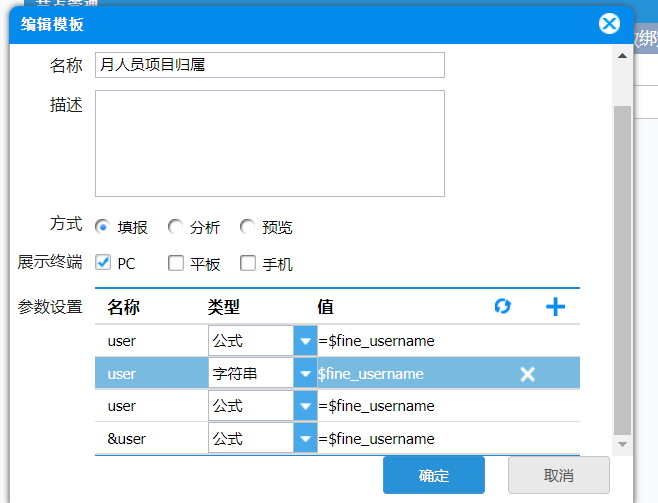Click the 名称 column header
The image size is (658, 503).
(123, 307)
